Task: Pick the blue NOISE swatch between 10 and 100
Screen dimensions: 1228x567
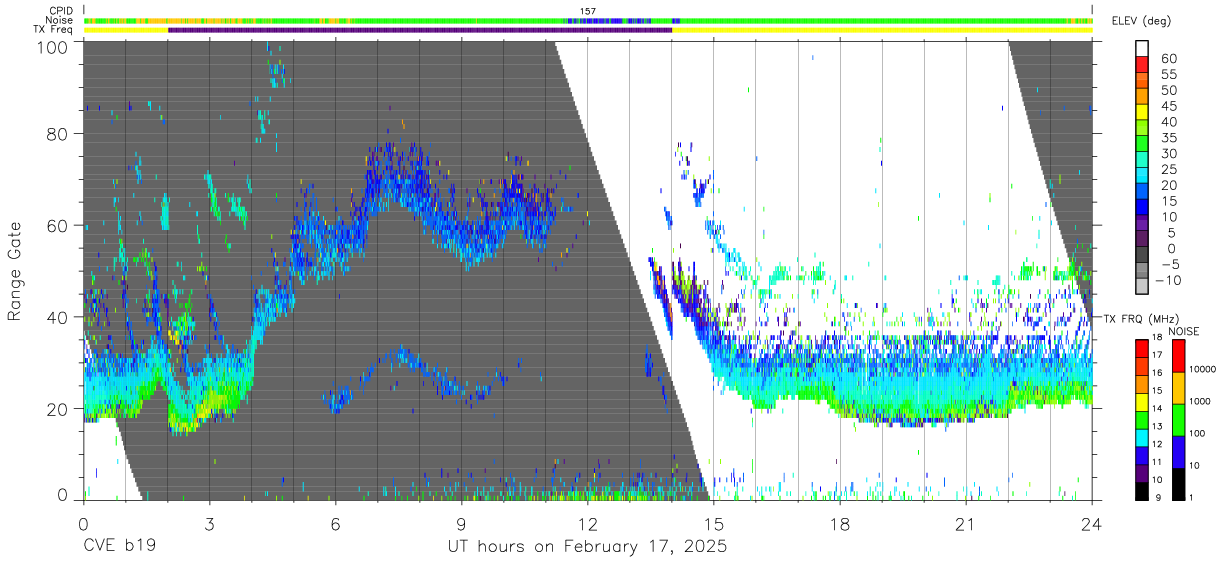Action: click(1178, 452)
